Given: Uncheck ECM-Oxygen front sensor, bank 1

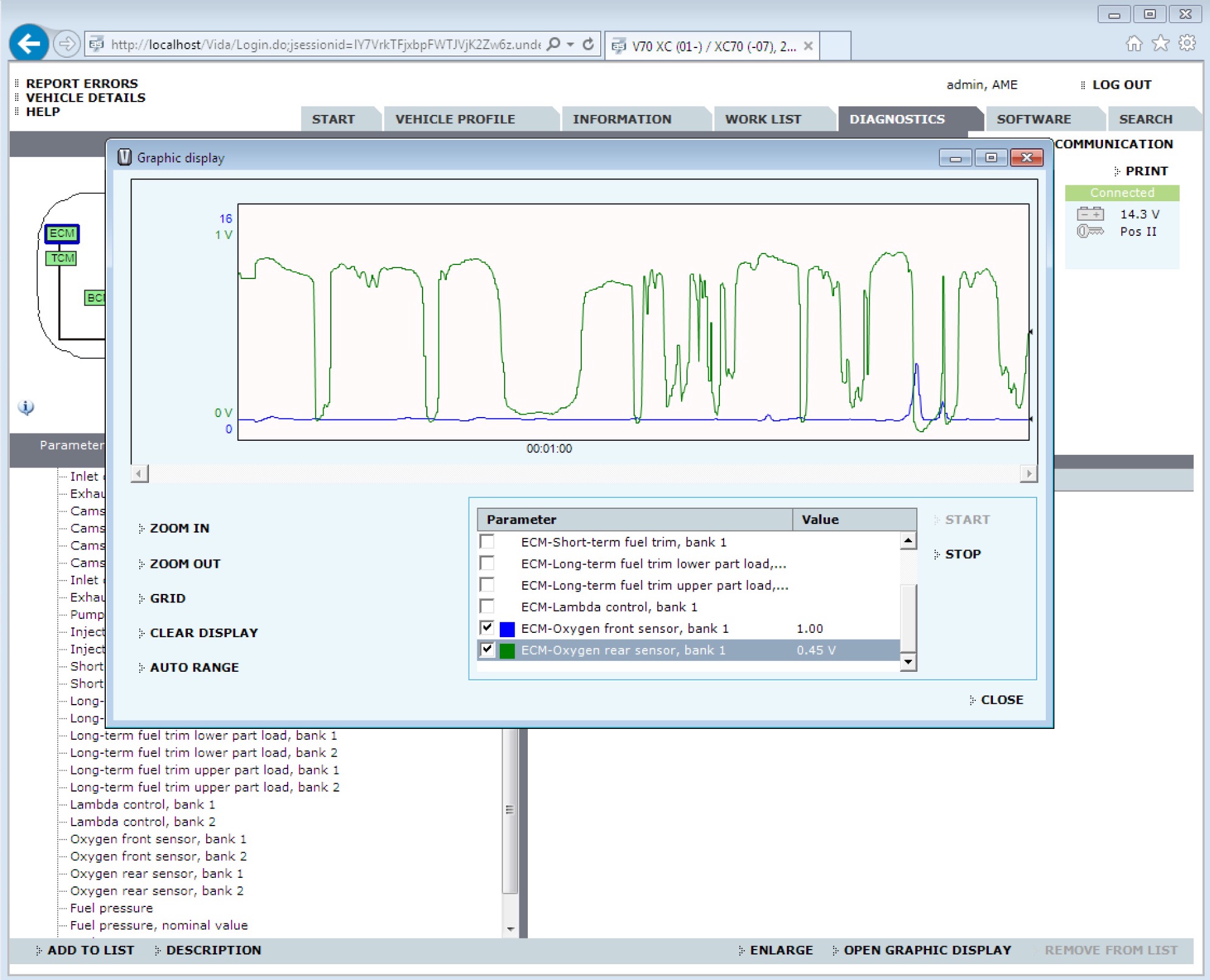Looking at the screenshot, I should point(487,628).
